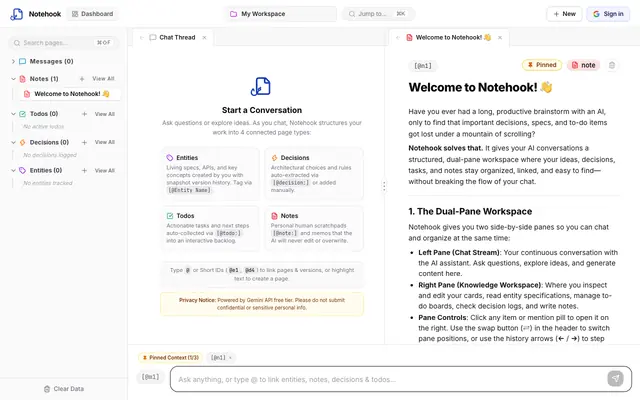
Task: Click the Messages icon in sidebar
Action: [x=22, y=61]
